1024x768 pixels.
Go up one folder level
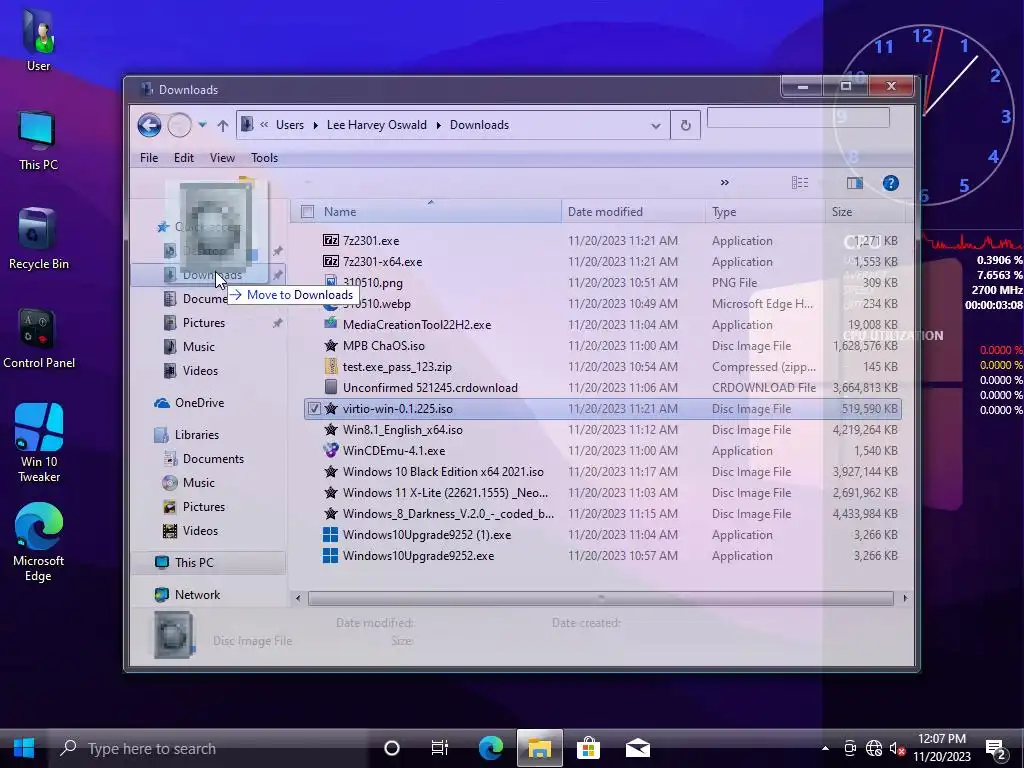pyautogui.click(x=223, y=125)
